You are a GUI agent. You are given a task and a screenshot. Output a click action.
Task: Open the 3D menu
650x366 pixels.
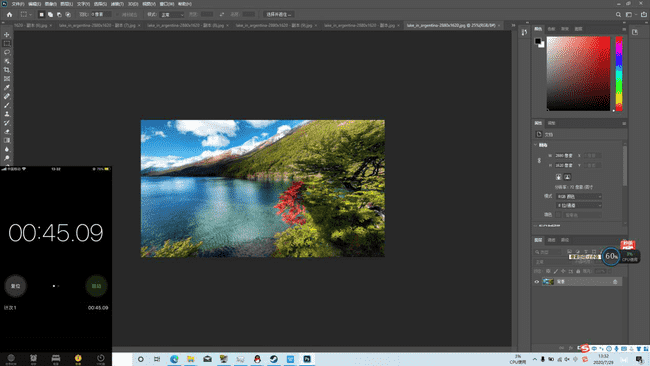[x=133, y=4]
